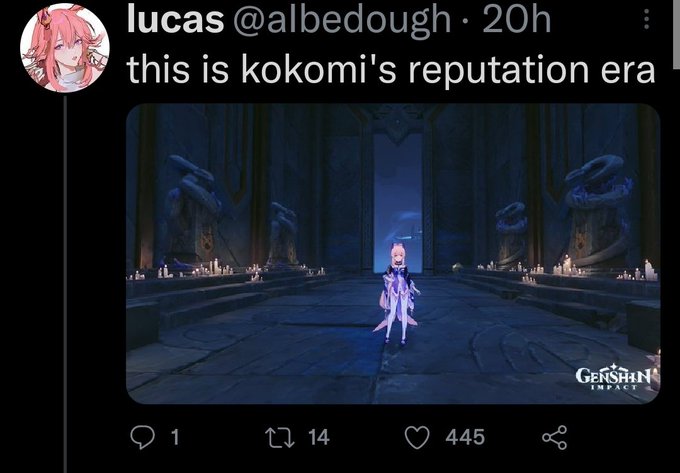
Task: Open the three-dot more options menu
Action: pos(646,20)
